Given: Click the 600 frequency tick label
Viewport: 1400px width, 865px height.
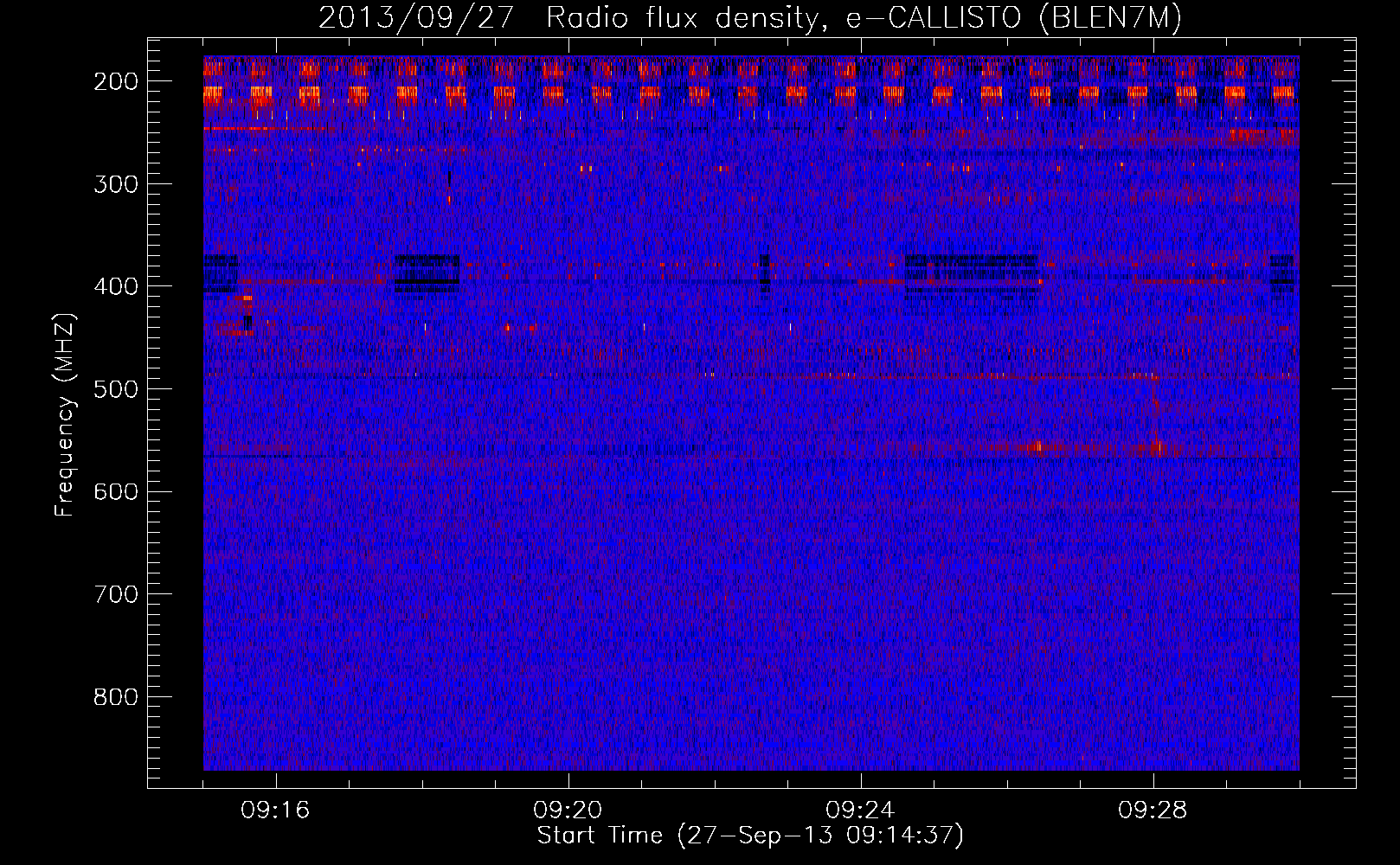Looking at the screenshot, I should click(116, 491).
